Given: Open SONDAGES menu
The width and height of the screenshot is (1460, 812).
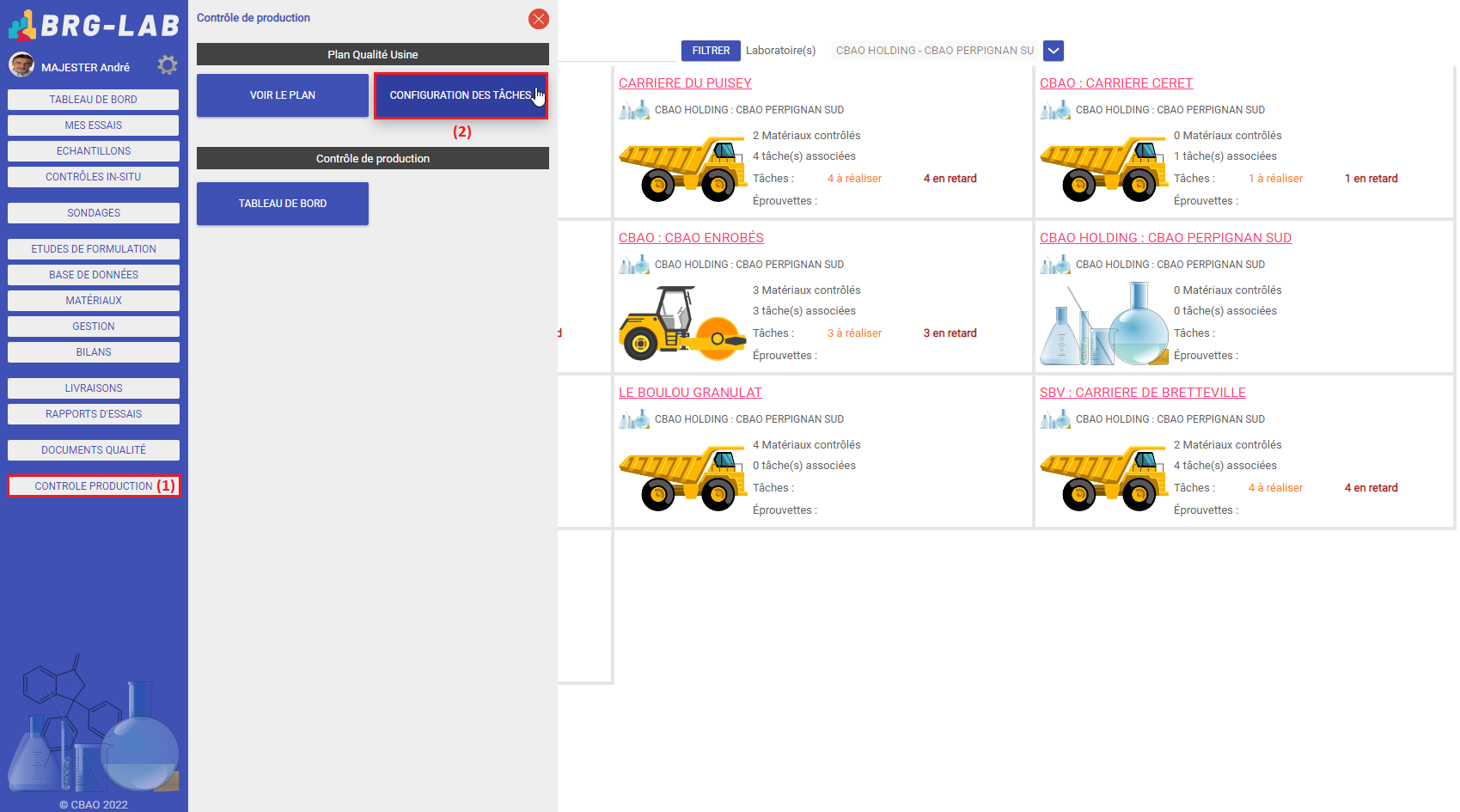Looking at the screenshot, I should (x=94, y=213).
